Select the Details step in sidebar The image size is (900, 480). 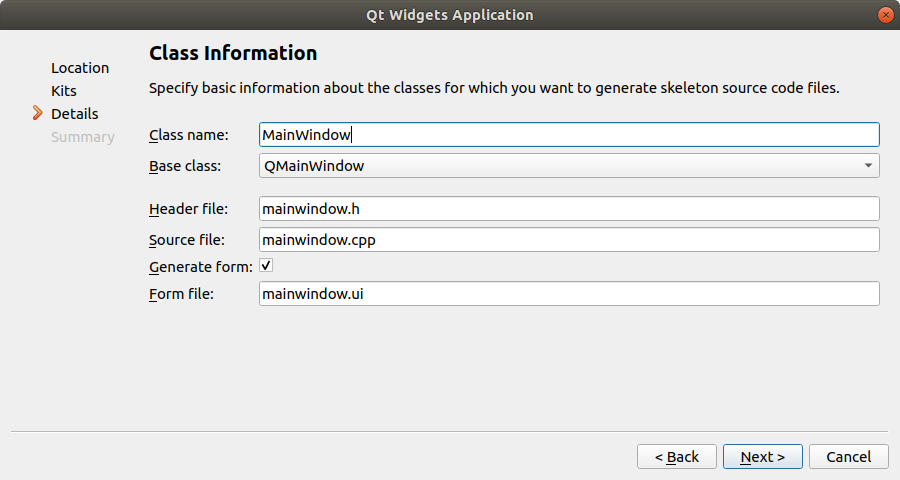pos(75,114)
